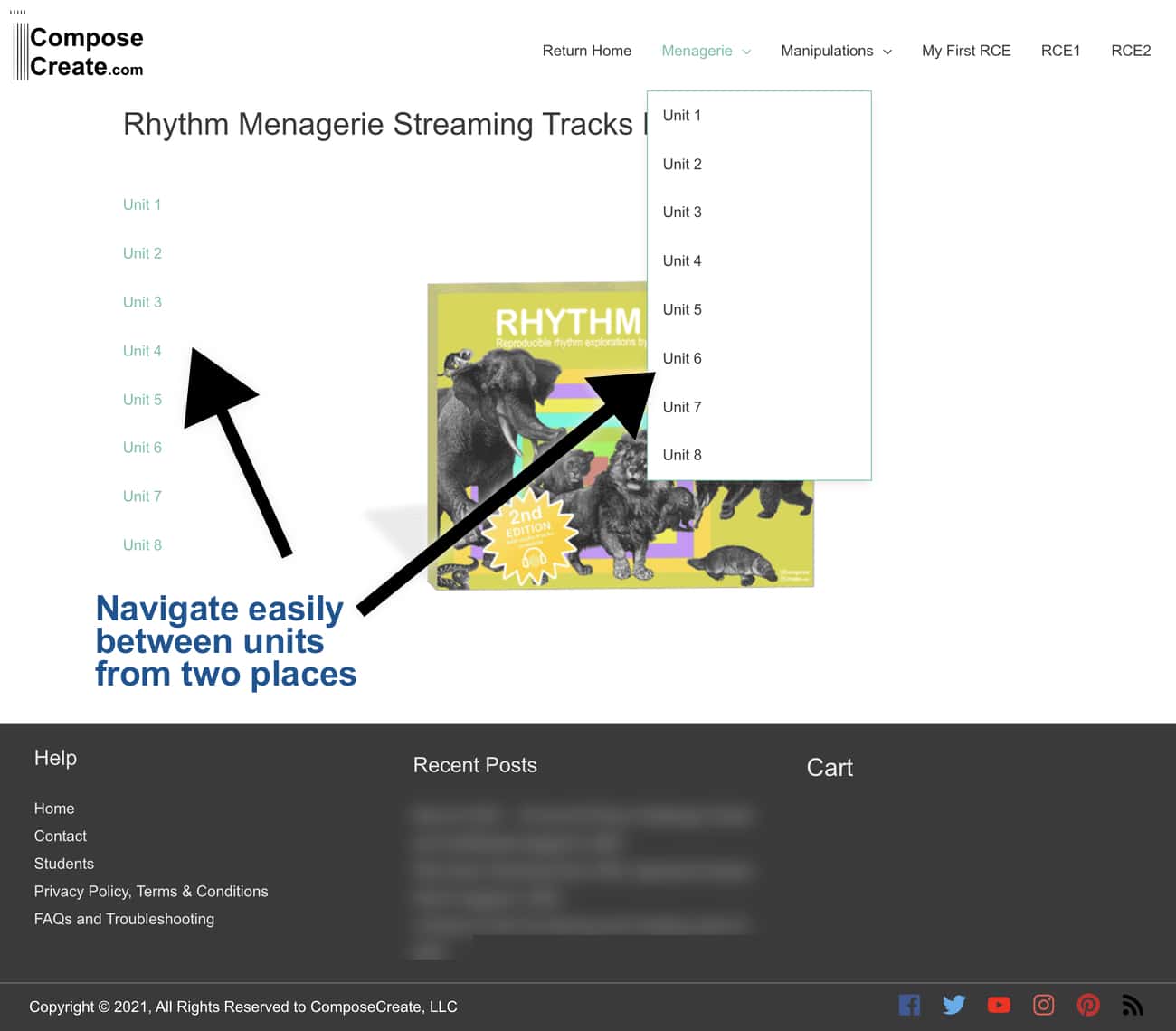Visit the FAQs and Troubleshooting page
Screen dimensions: 1176x1031
(124, 919)
